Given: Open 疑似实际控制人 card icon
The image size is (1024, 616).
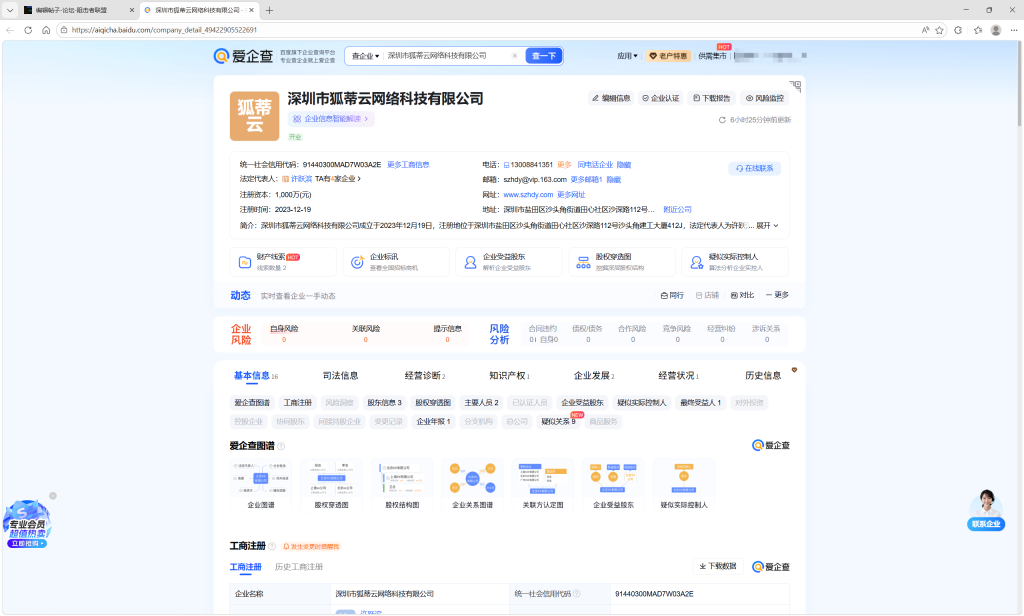Looking at the screenshot, I should pyautogui.click(x=696, y=263).
